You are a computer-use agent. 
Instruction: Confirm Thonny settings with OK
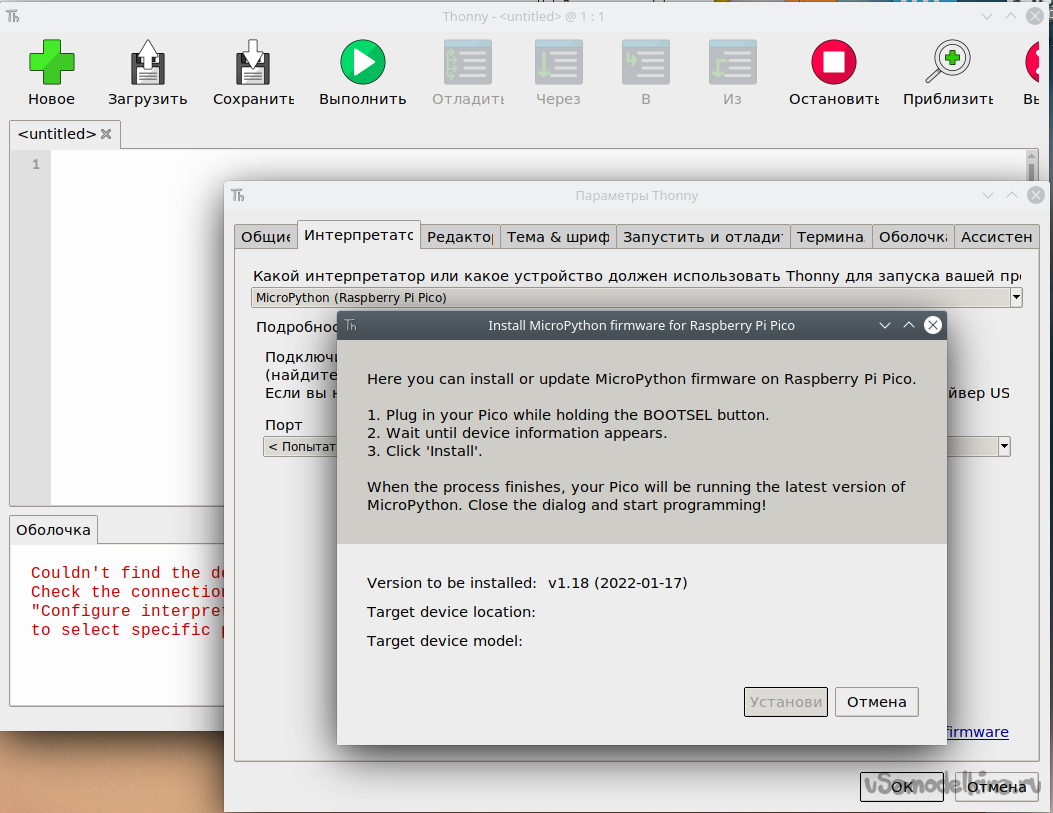(902, 787)
